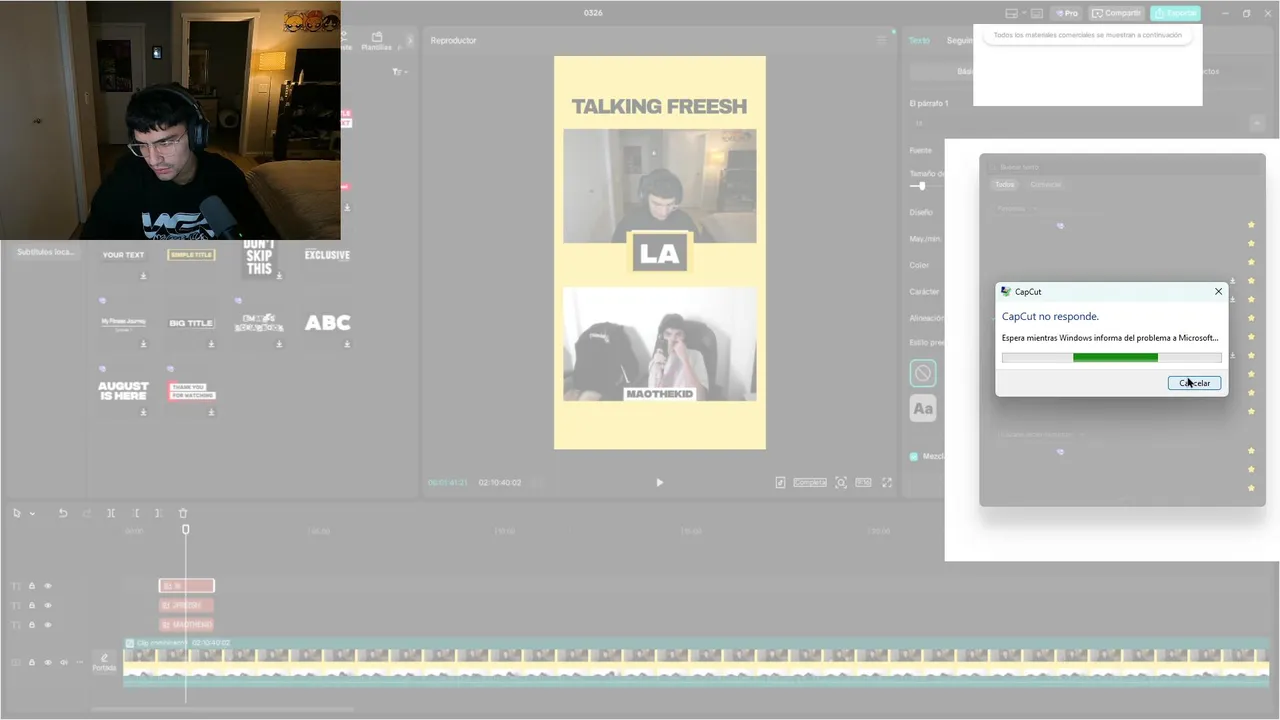
Task: Lock the third text track
Action: [31, 625]
